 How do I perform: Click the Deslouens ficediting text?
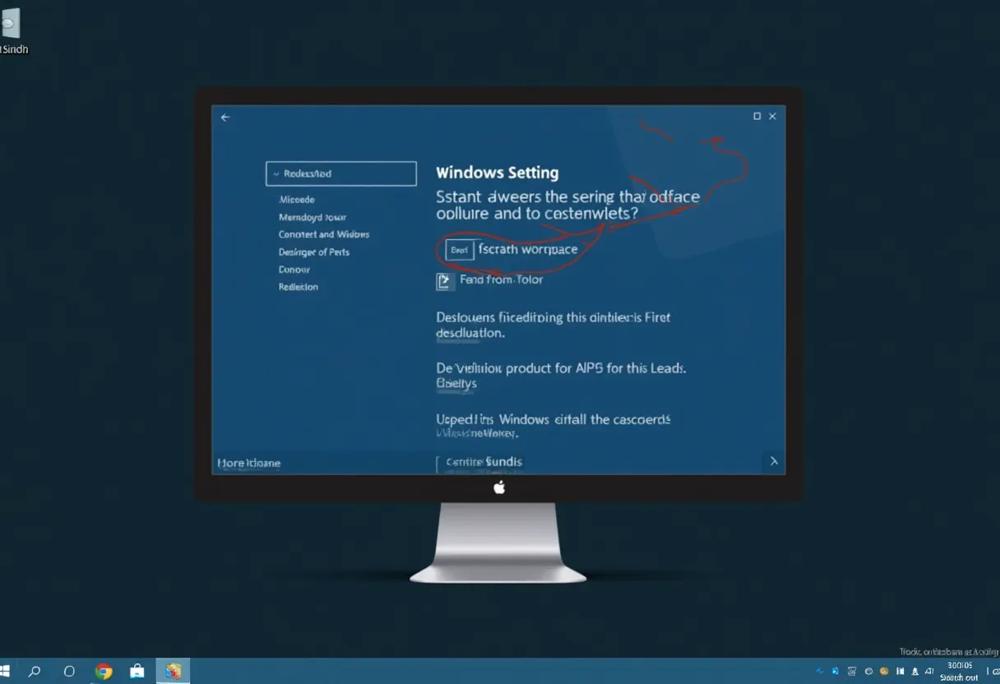pos(553,324)
